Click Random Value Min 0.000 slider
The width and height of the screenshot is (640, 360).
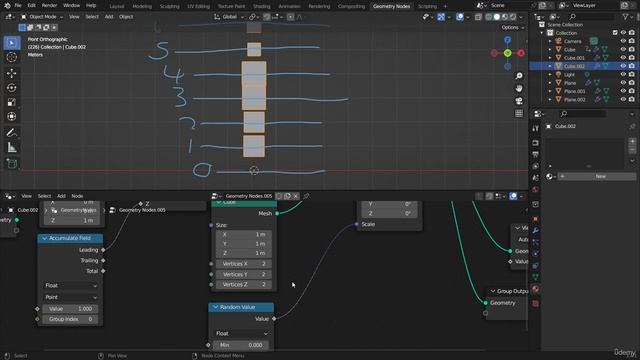241,345
